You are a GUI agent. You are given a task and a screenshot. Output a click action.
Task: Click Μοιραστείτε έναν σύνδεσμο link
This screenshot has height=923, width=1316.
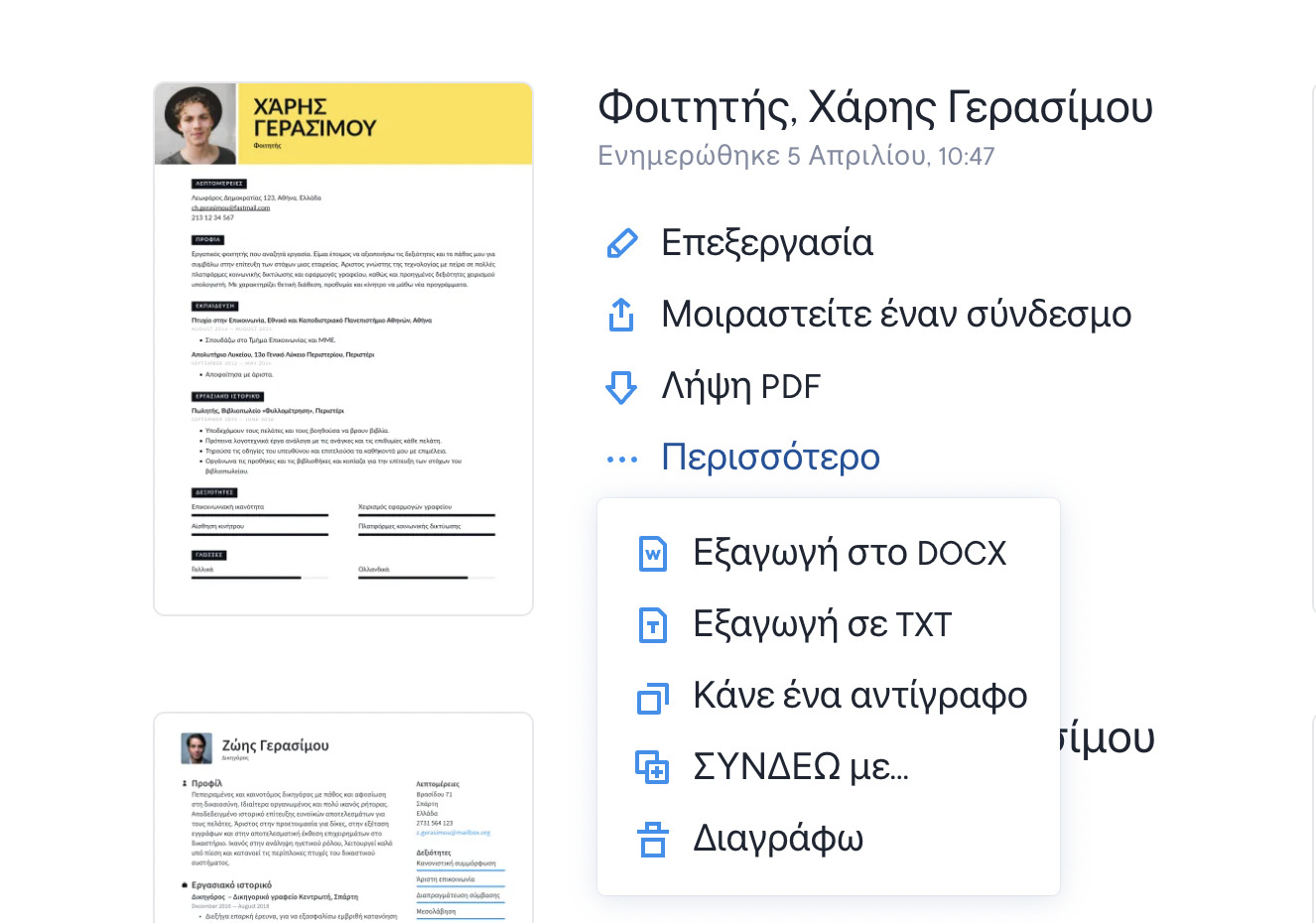click(x=895, y=315)
